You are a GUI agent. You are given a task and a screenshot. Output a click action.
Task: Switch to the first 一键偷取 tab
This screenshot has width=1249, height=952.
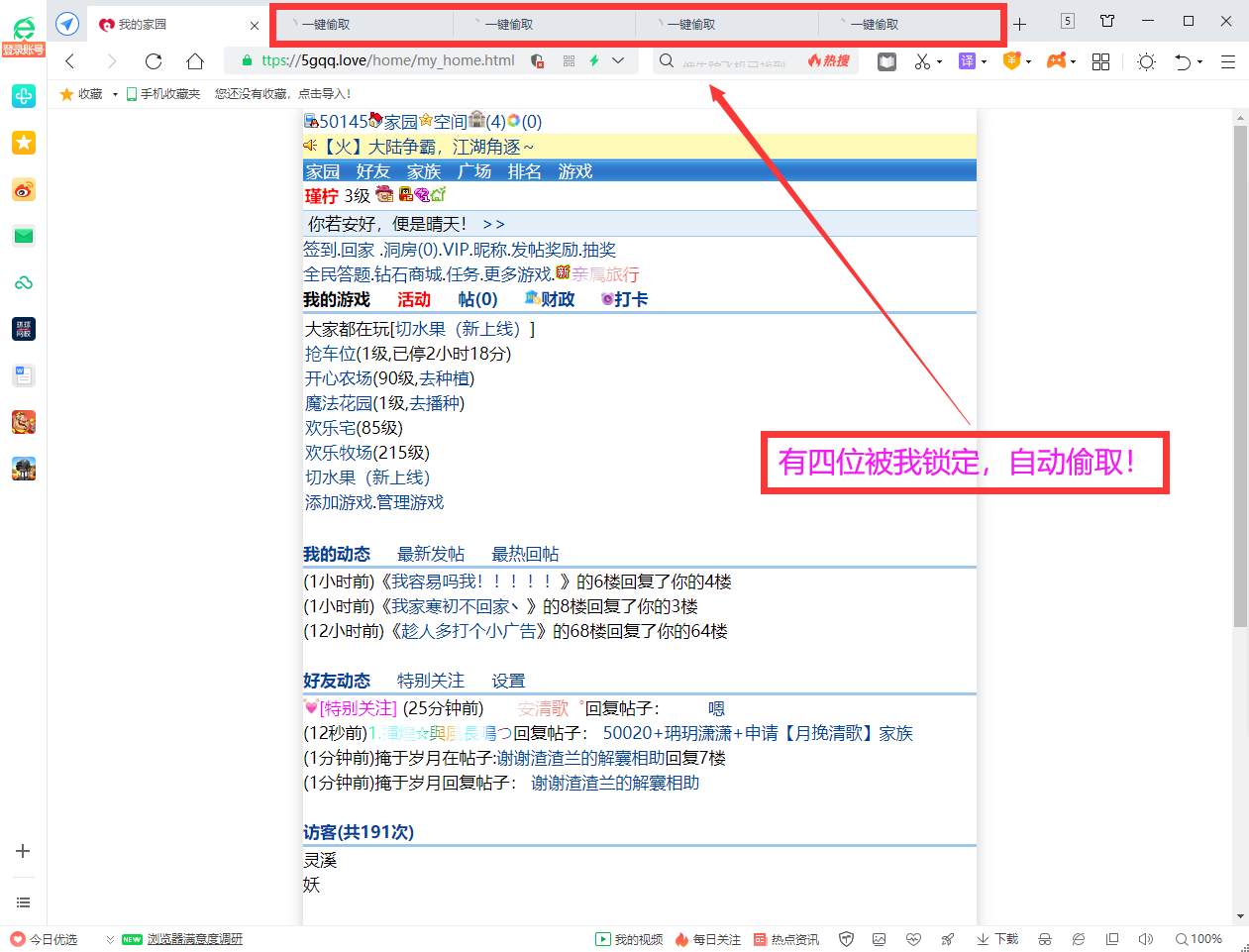point(363,25)
